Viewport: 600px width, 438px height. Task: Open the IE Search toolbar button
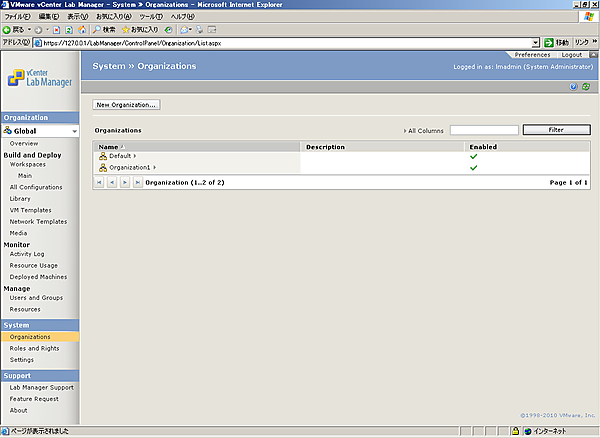coord(104,30)
